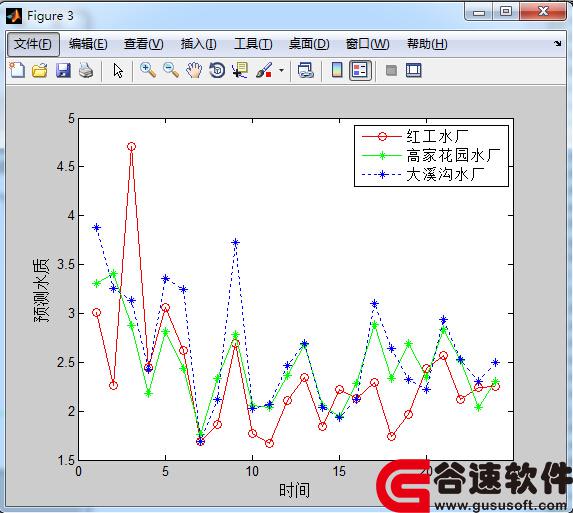Enable the Data Cursor tool
573x513 pixels.
coord(240,70)
